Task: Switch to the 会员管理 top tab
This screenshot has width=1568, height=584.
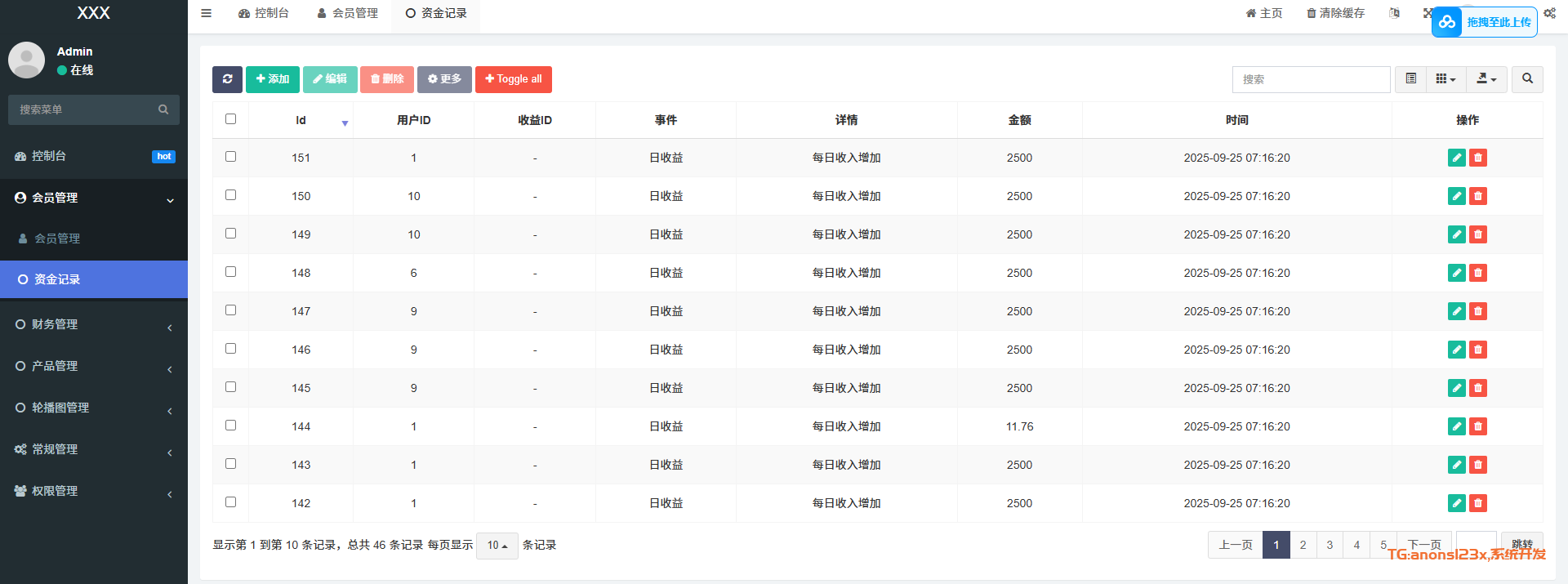Action: [x=348, y=13]
